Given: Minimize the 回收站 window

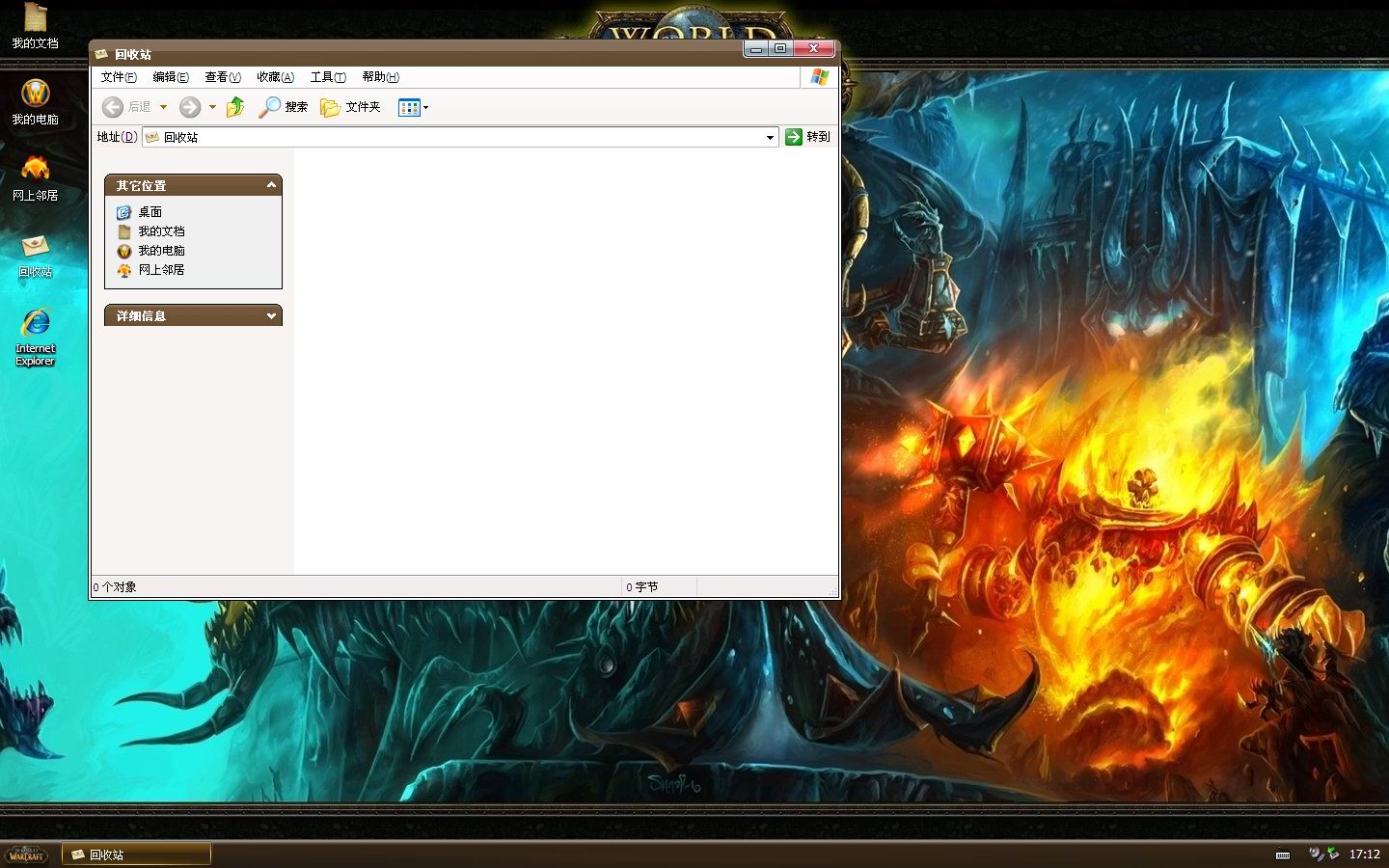Looking at the screenshot, I should pyautogui.click(x=756, y=48).
